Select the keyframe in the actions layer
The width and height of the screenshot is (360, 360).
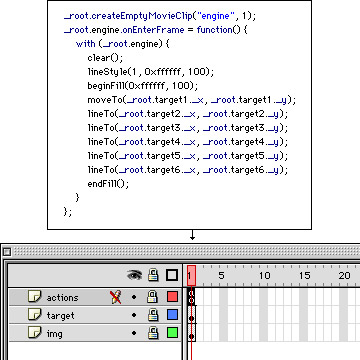pos(191,297)
